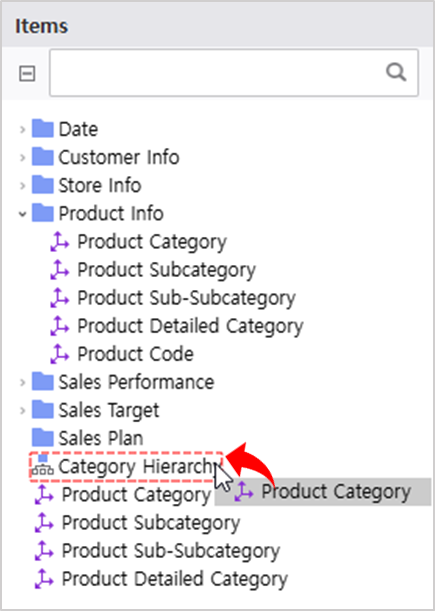Select Product Subcategory under Category Hierarchy

point(151,523)
